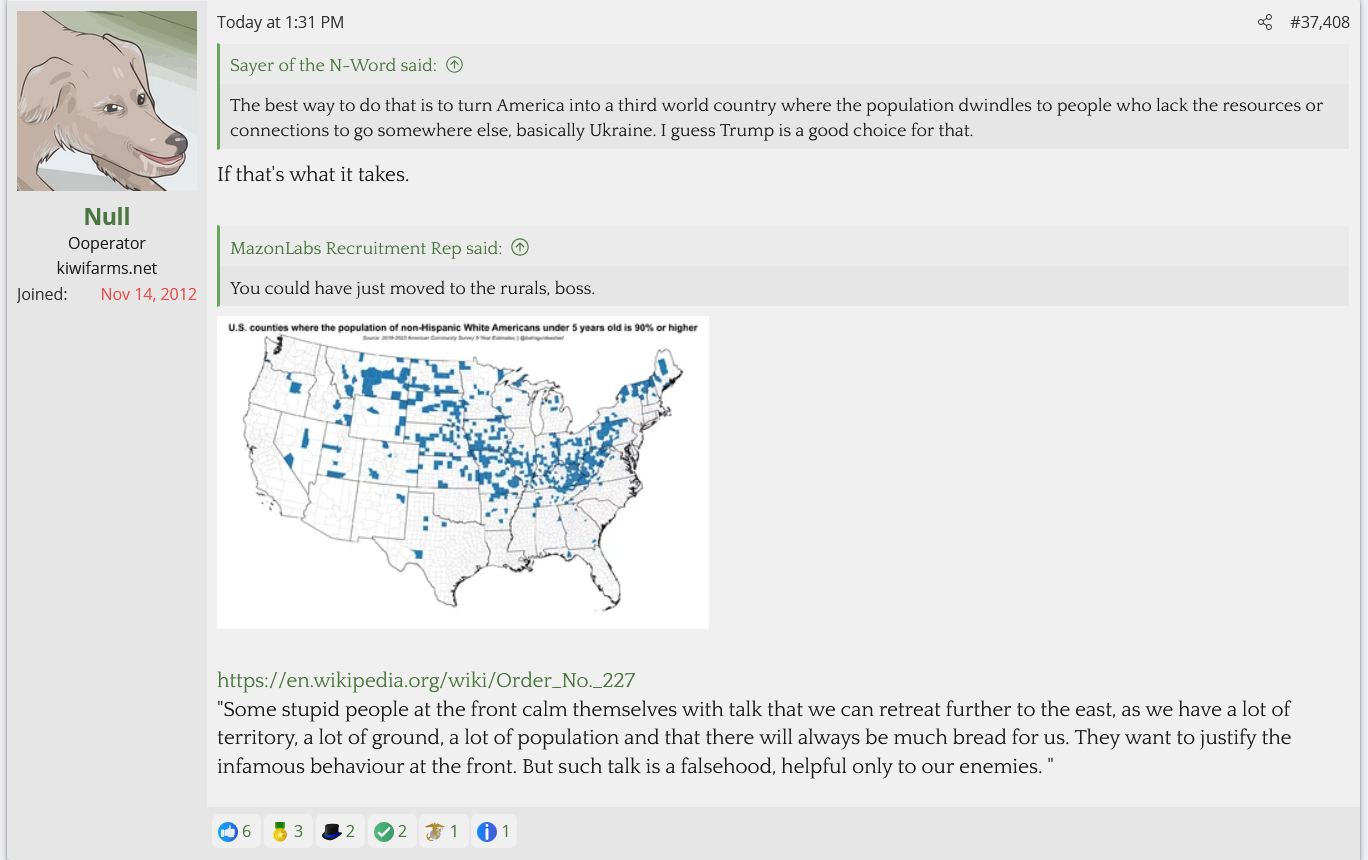The image size is (1368, 860).
Task: Enlarge the U.S. counties map image
Action: (462, 472)
